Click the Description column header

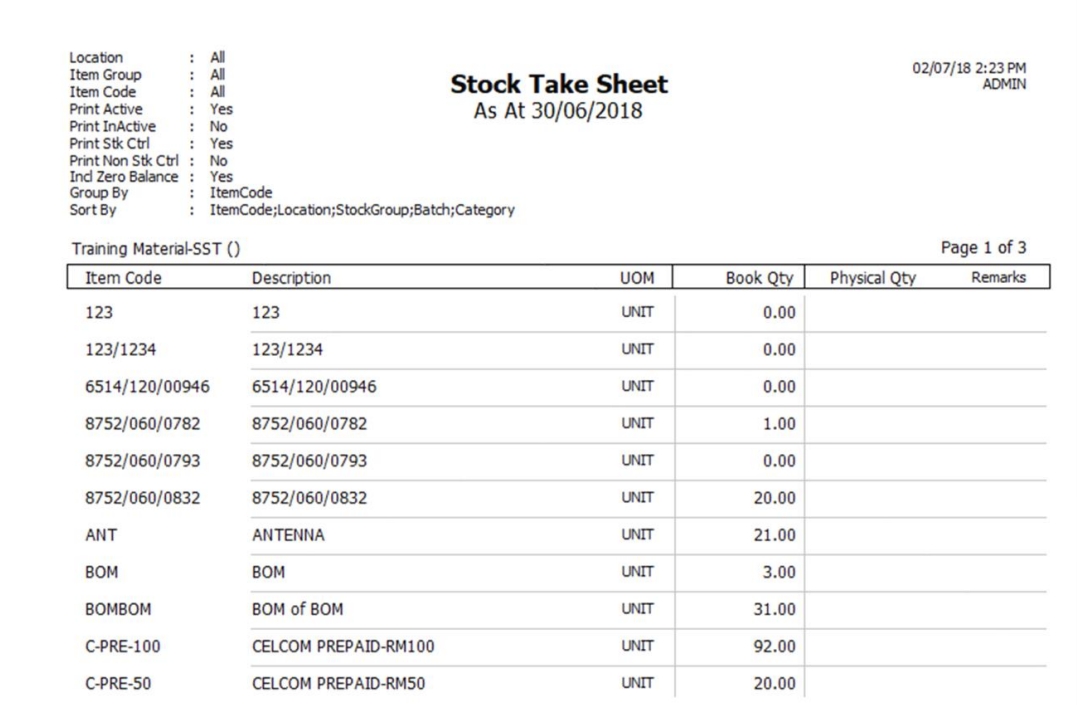coord(291,278)
